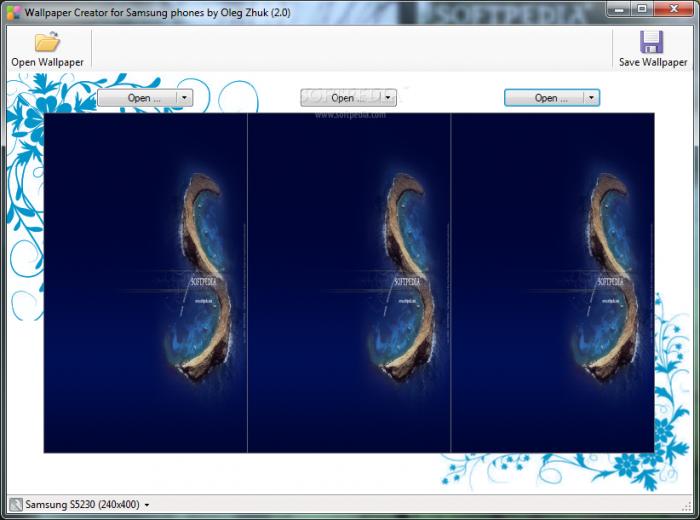
Task: Click the Open Wallpaper folder icon
Action: coord(47,42)
